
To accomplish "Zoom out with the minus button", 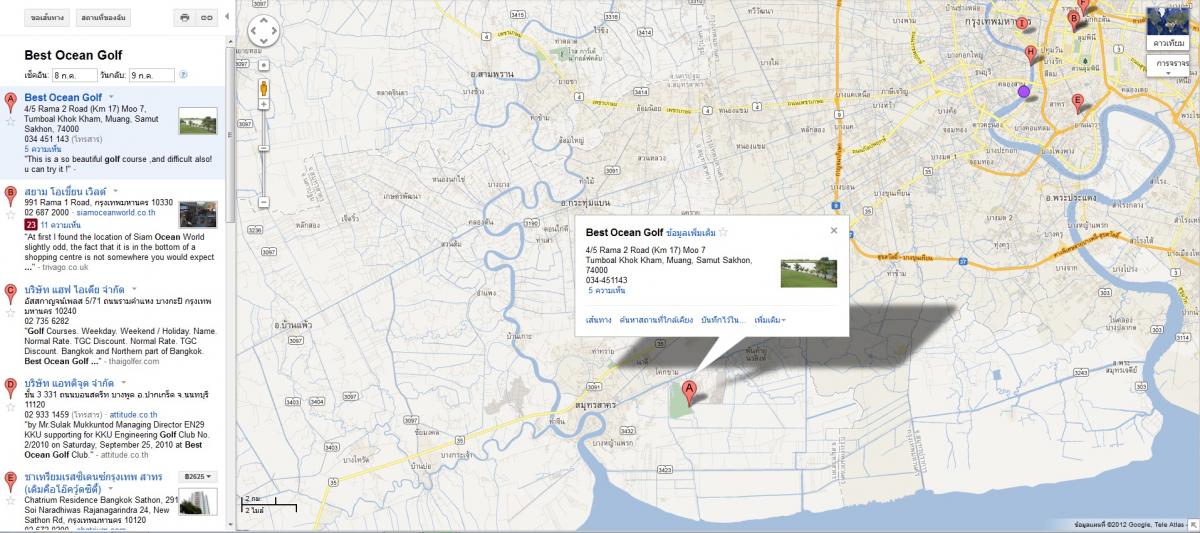I will 264,202.
